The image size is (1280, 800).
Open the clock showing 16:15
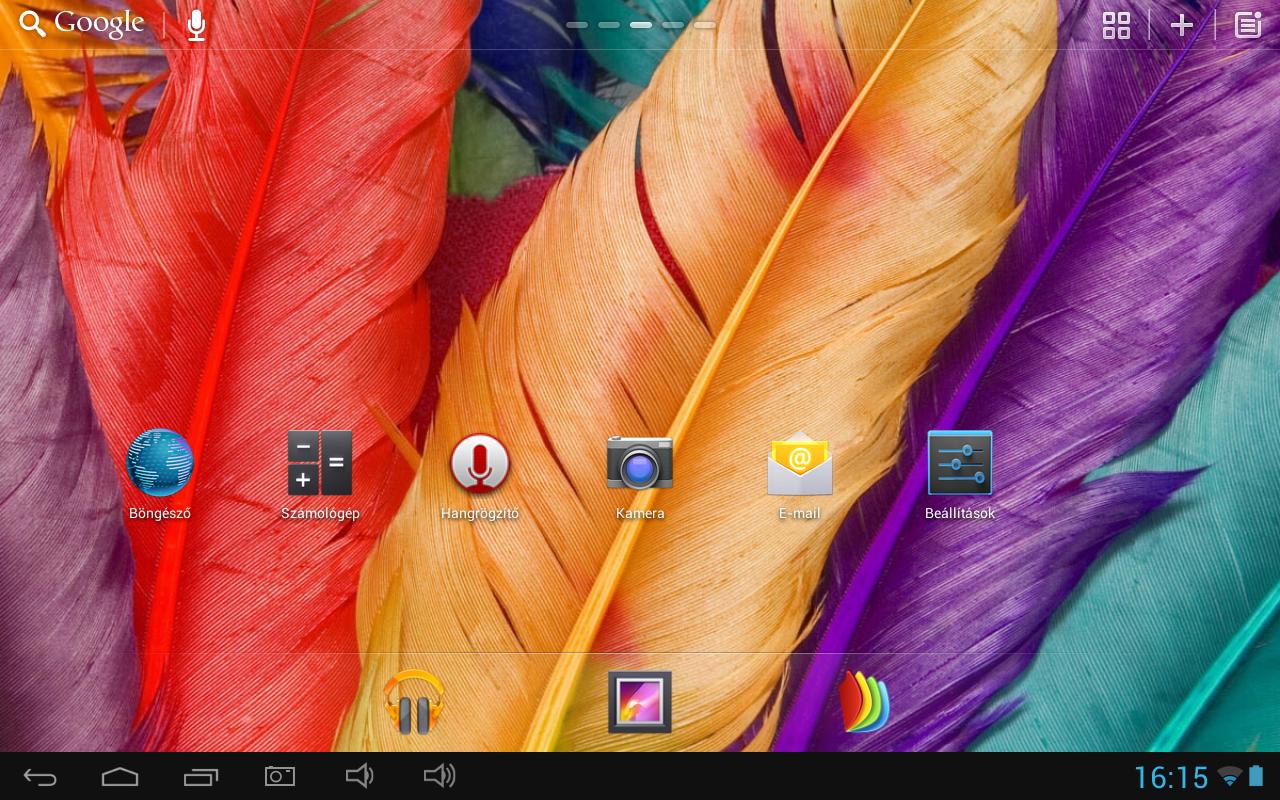coord(1172,777)
